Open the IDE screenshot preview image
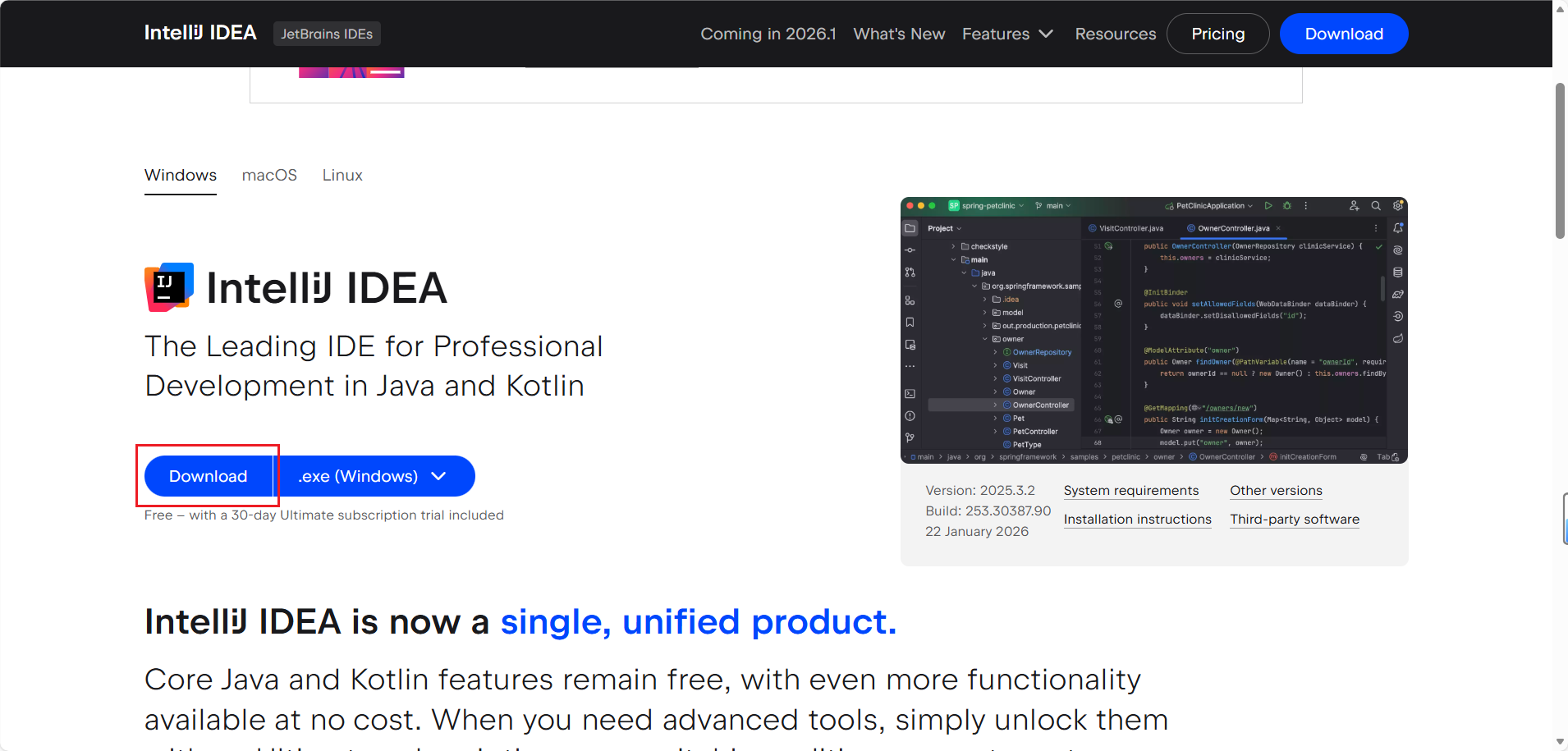 [1154, 330]
